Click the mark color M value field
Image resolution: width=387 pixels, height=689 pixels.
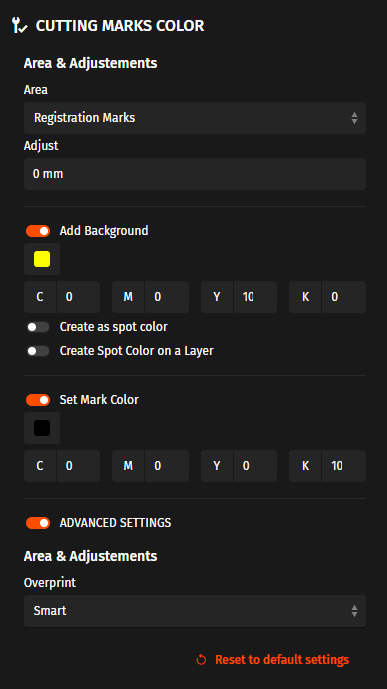pos(167,466)
